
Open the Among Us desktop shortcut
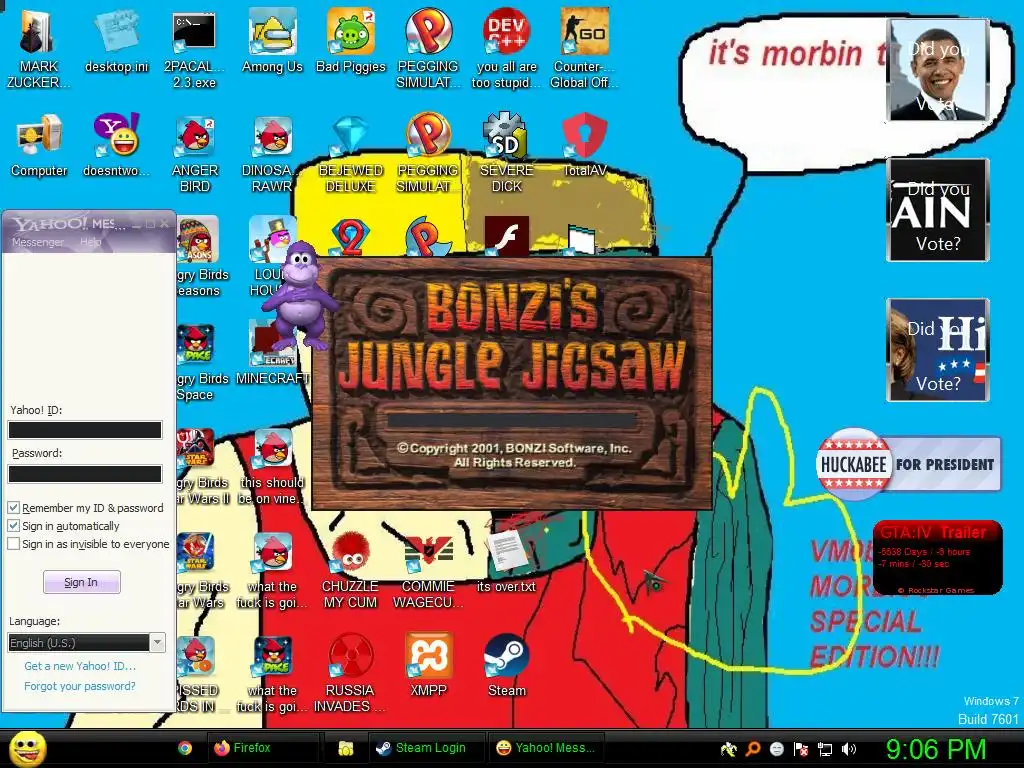pyautogui.click(x=272, y=40)
